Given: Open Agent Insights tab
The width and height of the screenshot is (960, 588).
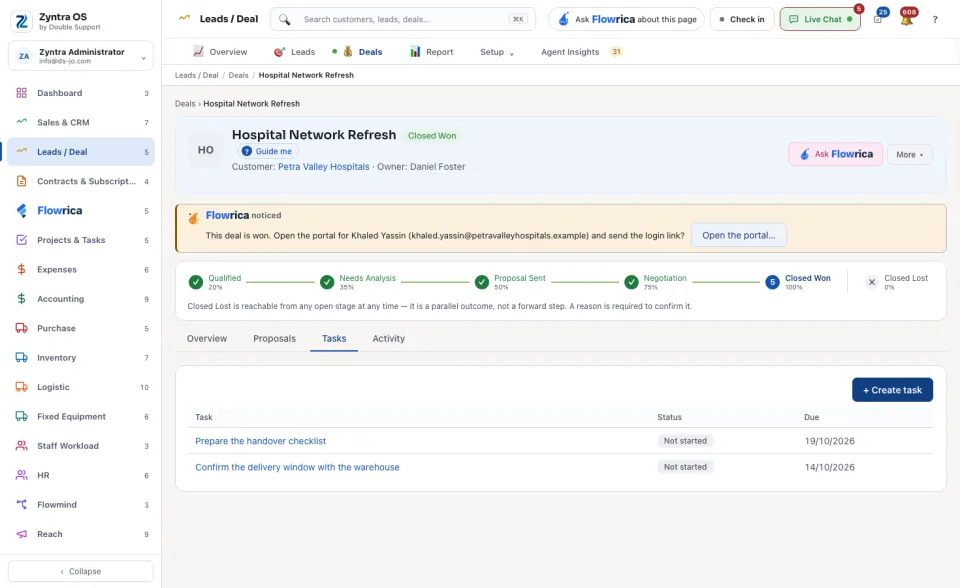Looking at the screenshot, I should click(581, 52).
